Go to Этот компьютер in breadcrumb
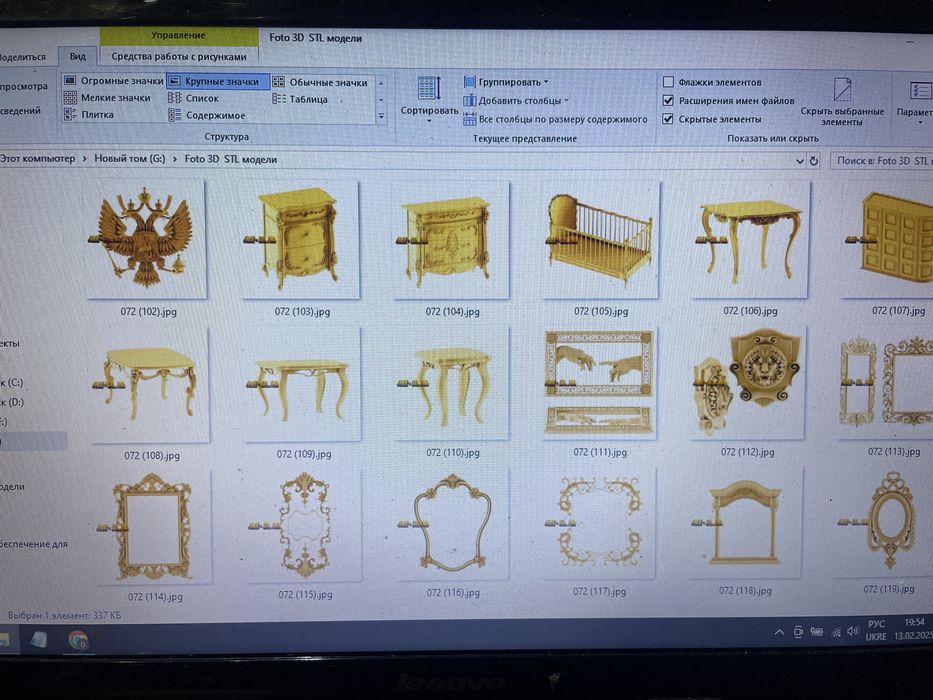This screenshot has height=700, width=933. pyautogui.click(x=37, y=158)
